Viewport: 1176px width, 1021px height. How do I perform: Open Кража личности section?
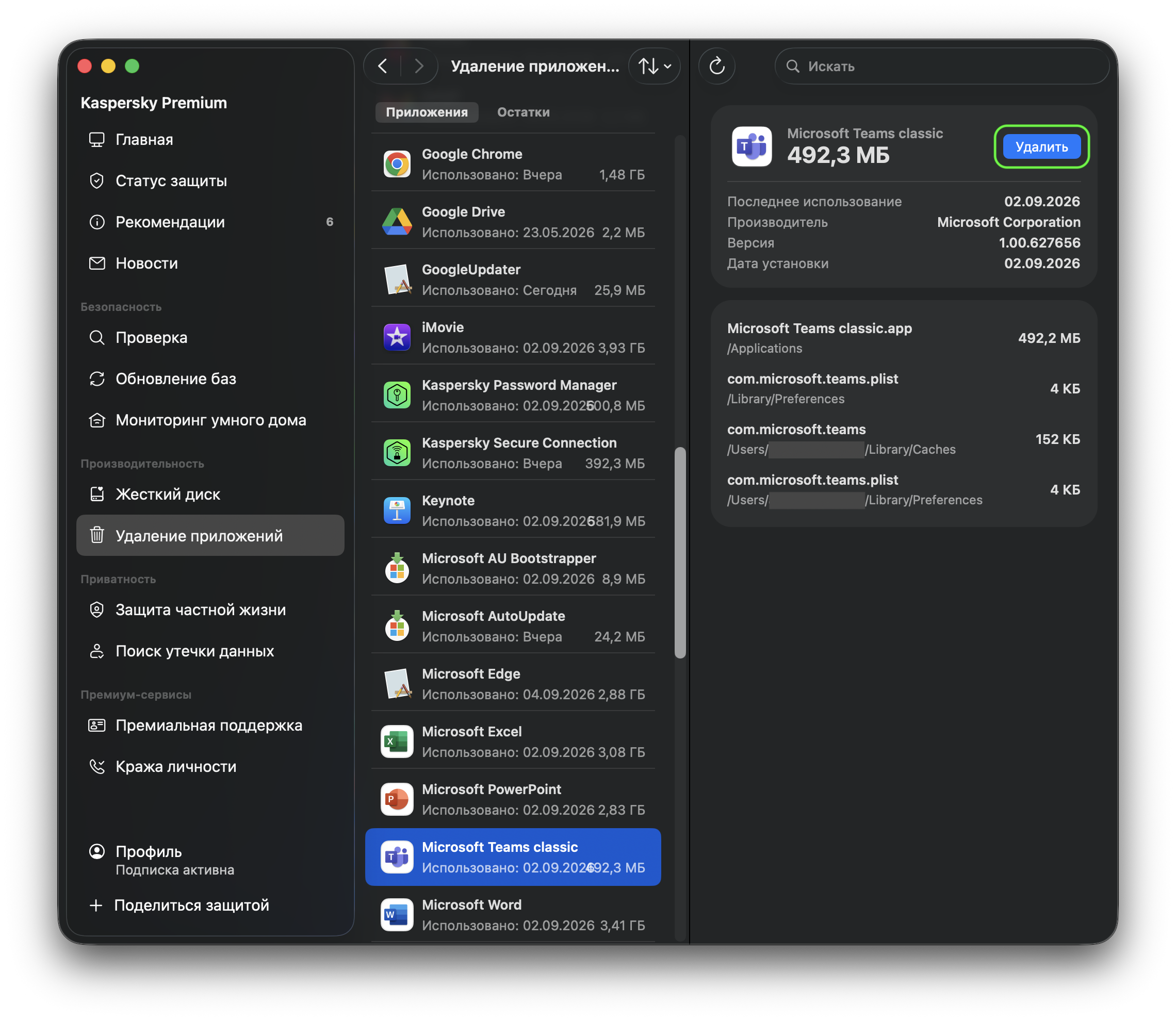[x=210, y=767]
